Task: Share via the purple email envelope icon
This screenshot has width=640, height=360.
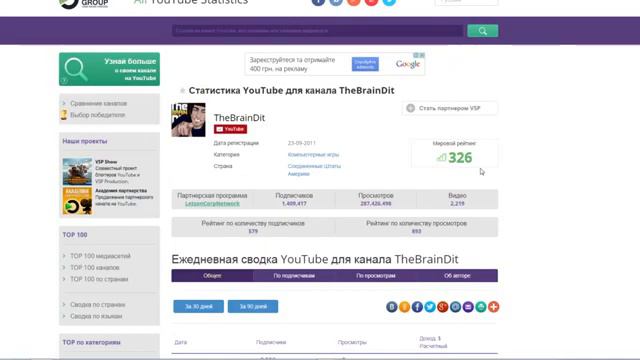Action: tap(468, 307)
